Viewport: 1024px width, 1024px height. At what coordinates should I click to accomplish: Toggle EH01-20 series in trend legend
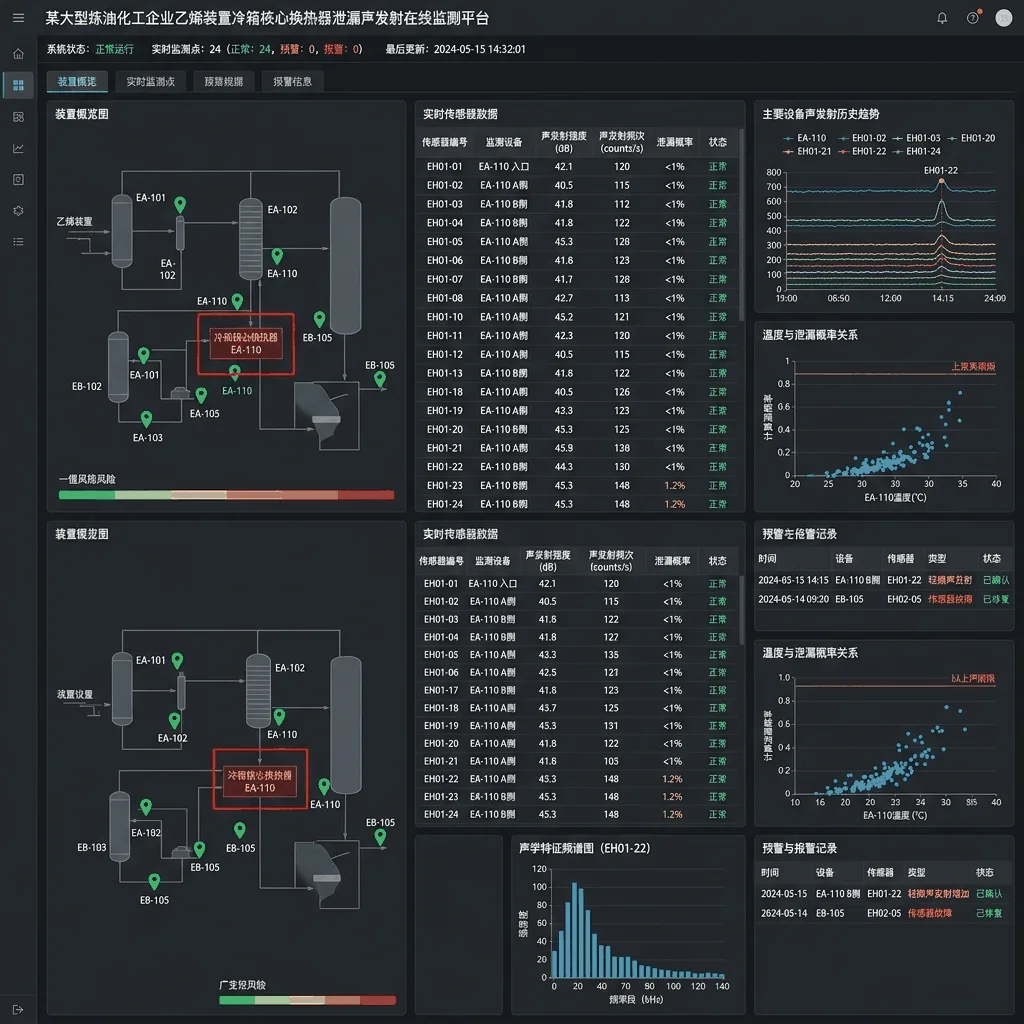(971, 138)
